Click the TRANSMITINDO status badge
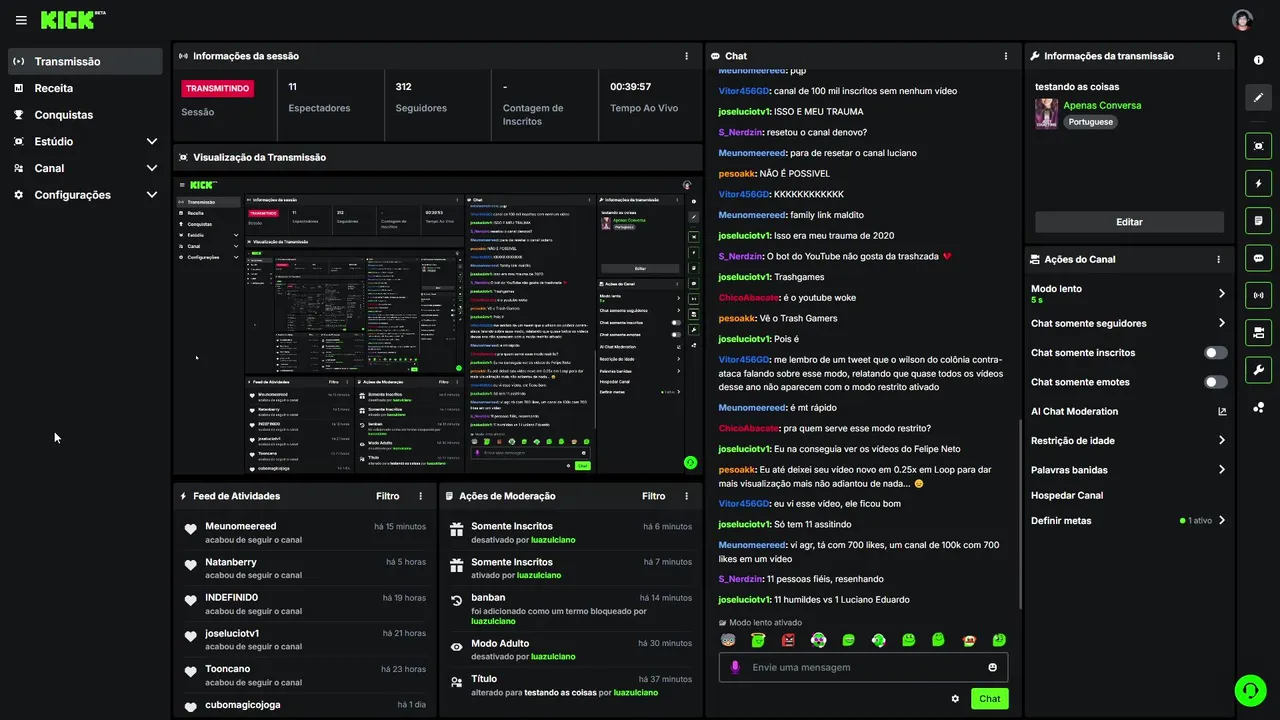 click(218, 88)
